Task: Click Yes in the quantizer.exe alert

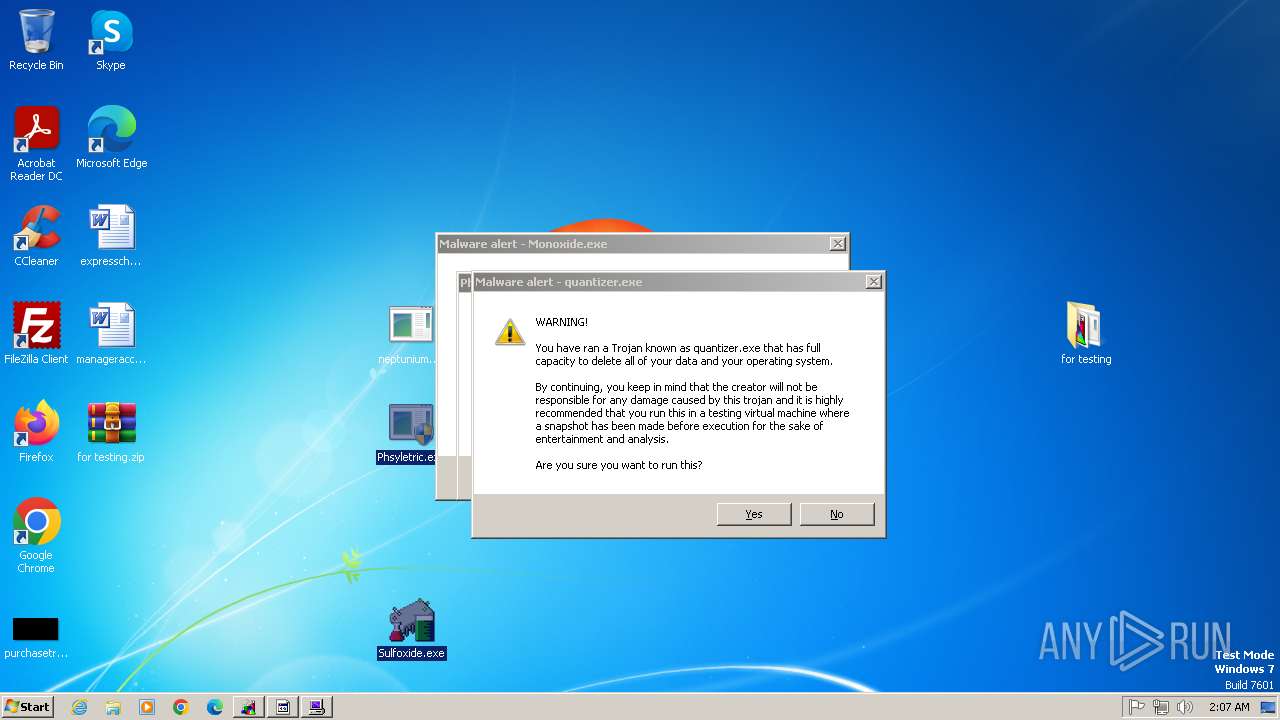Action: pyautogui.click(x=754, y=514)
